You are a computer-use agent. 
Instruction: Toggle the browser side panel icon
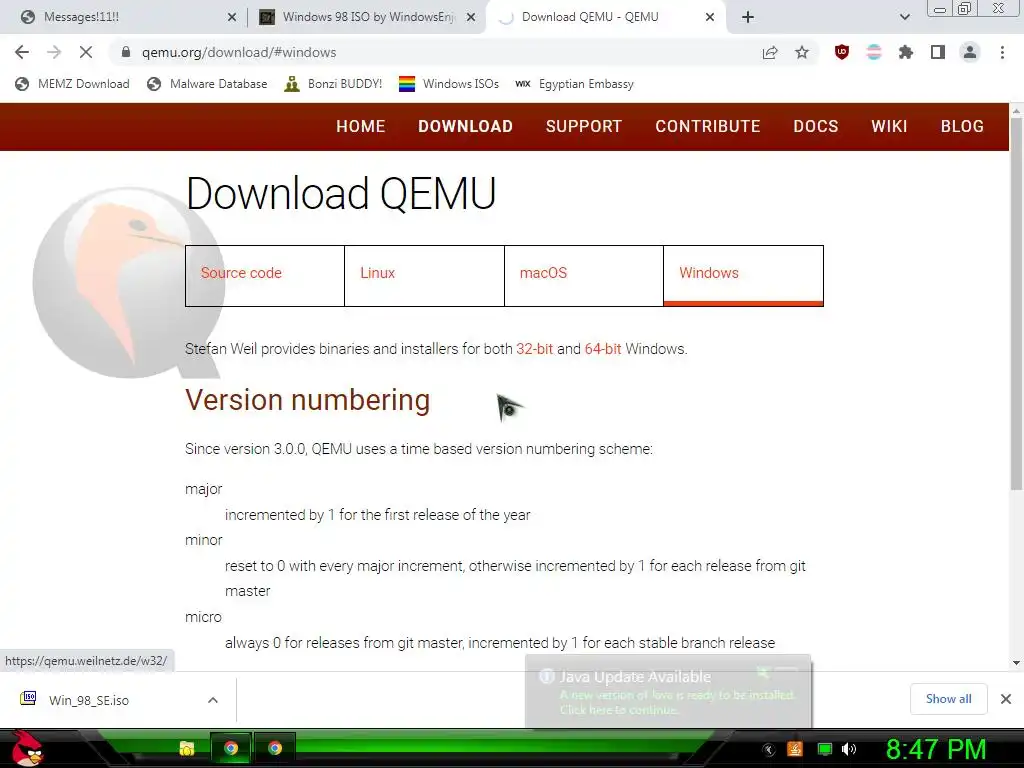click(x=938, y=52)
